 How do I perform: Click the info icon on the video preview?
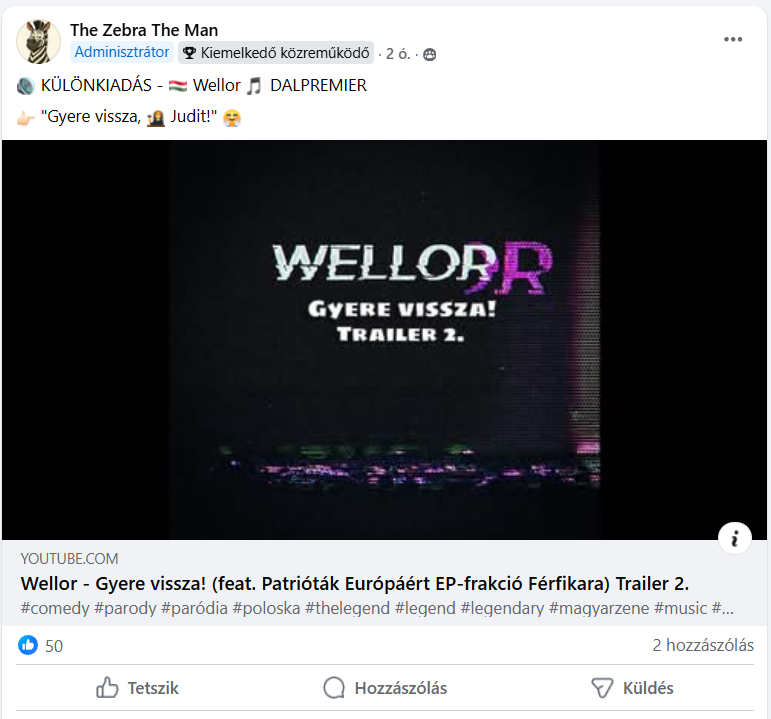coord(735,538)
